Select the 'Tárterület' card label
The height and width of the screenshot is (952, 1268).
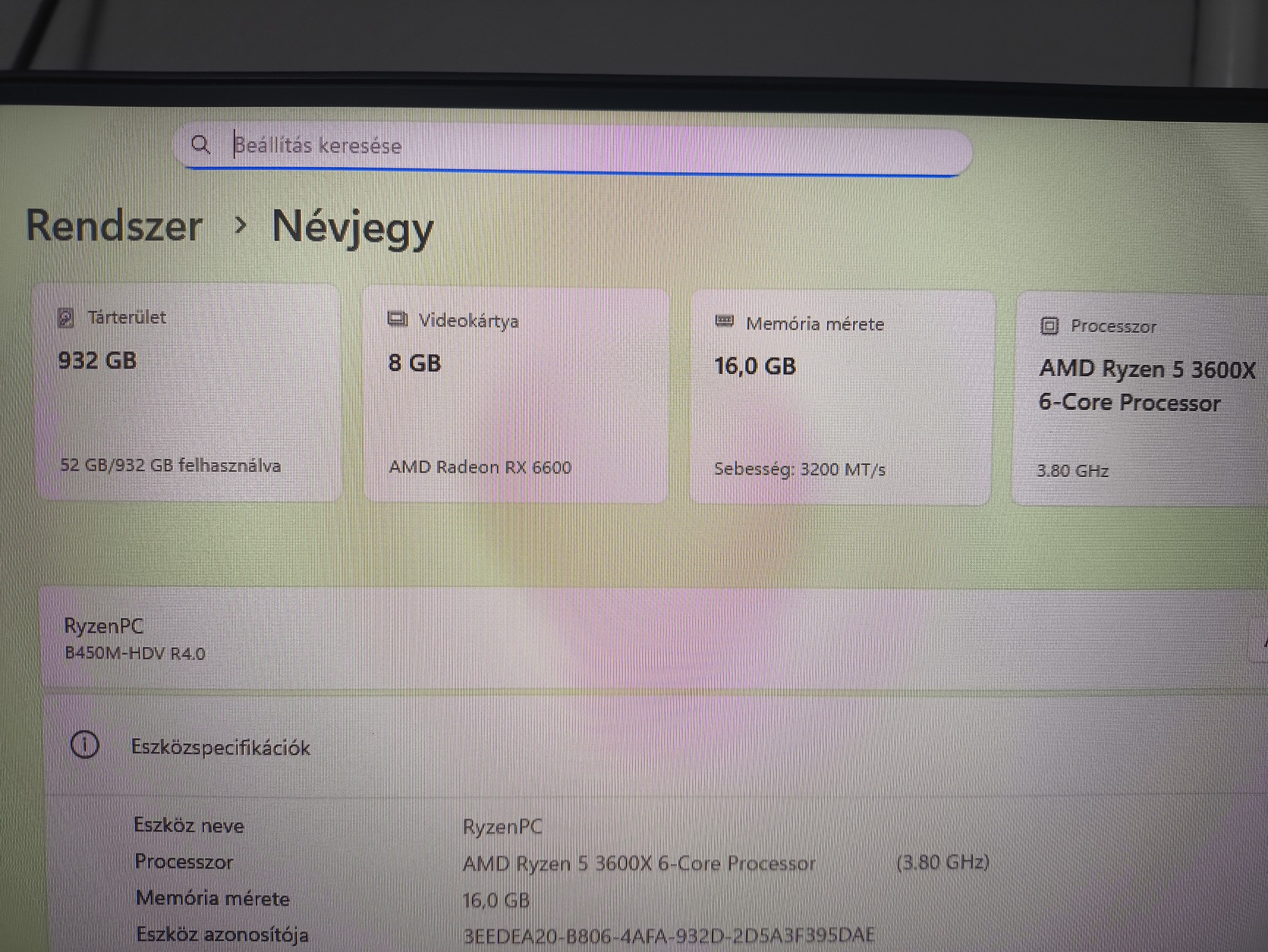[x=127, y=317]
